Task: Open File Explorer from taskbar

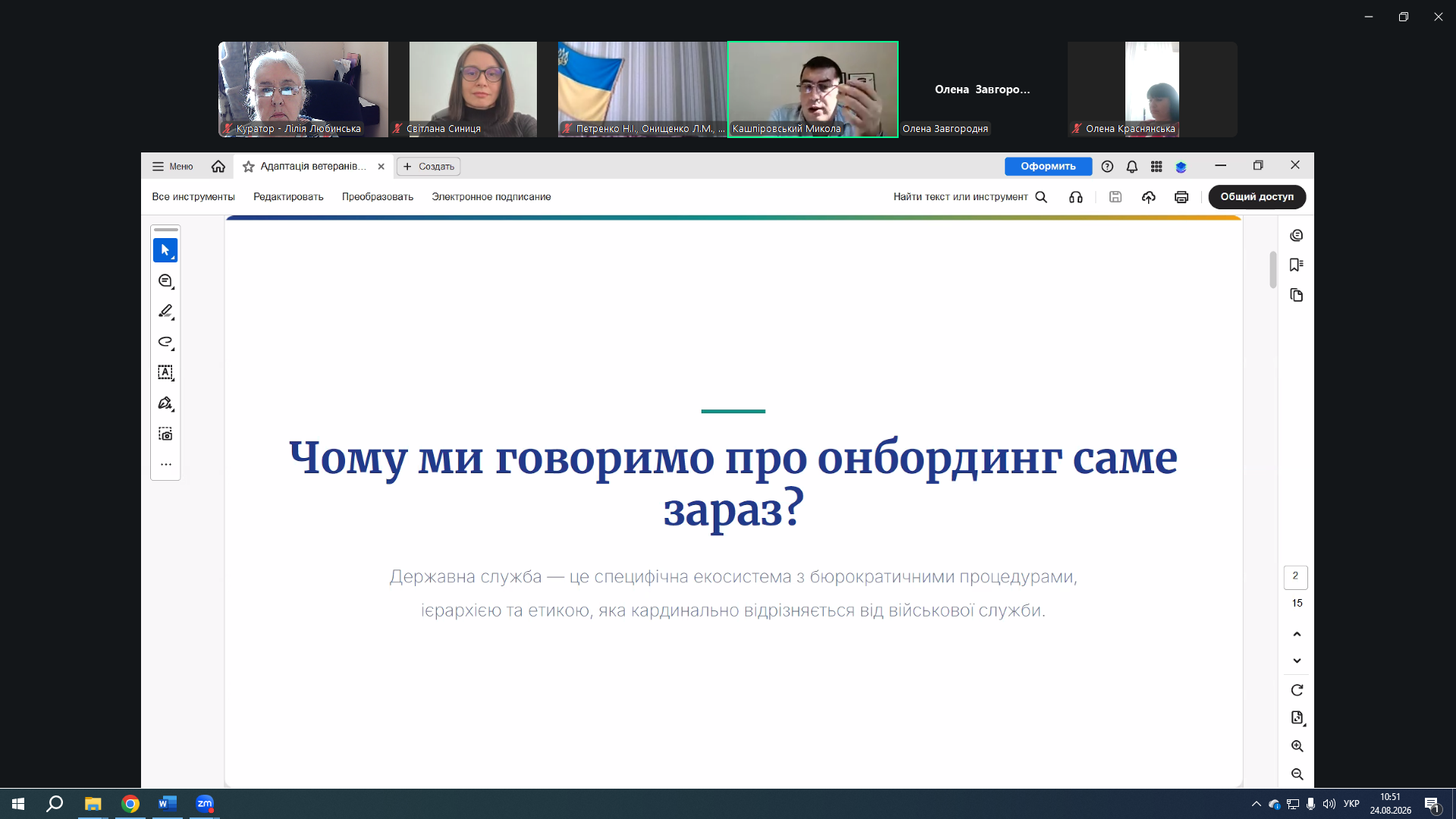Action: coord(93,804)
